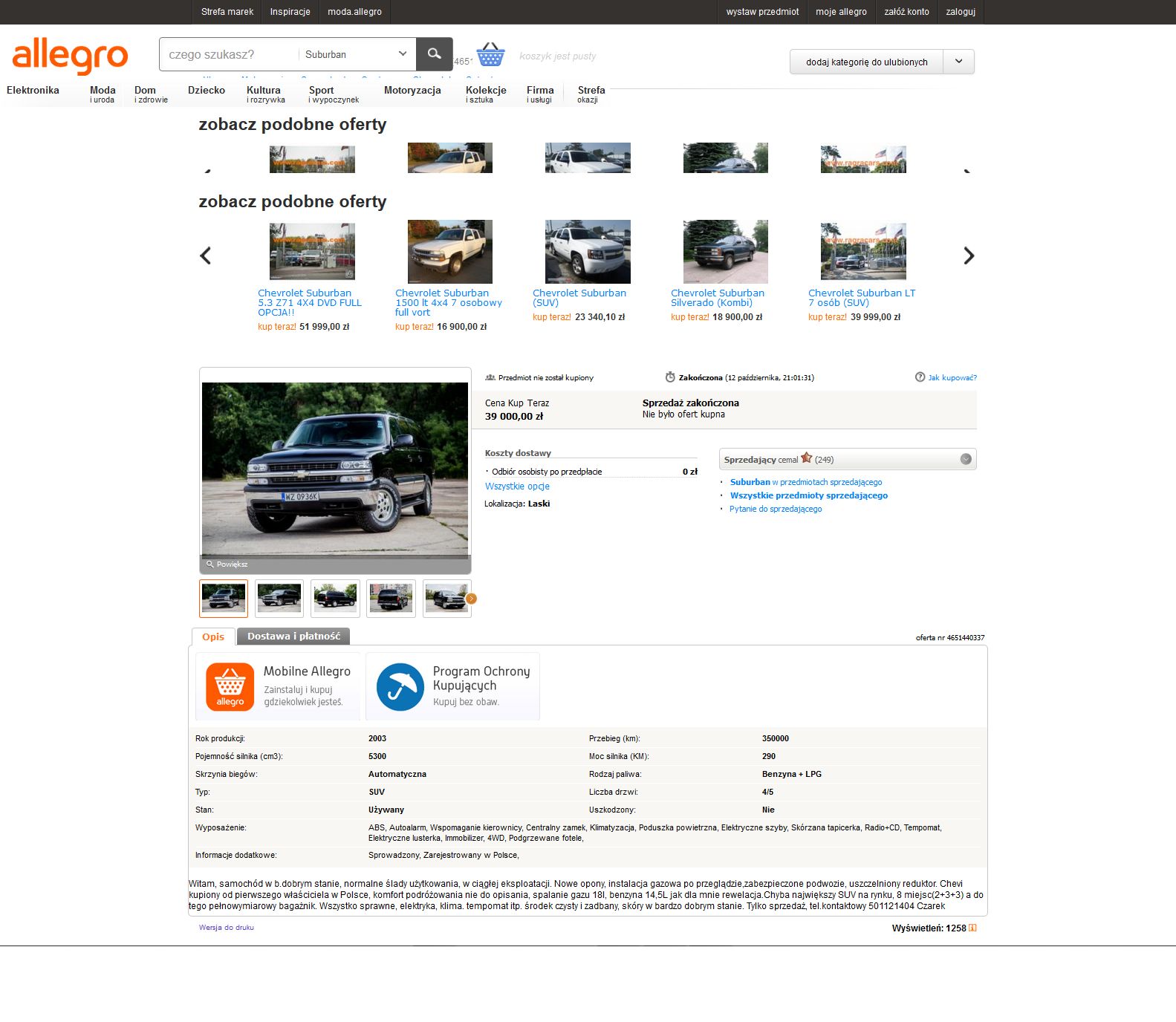Viewport: 1176px width, 1022px height.
Task: Click Strefa marek in top bar
Action: [x=227, y=12]
